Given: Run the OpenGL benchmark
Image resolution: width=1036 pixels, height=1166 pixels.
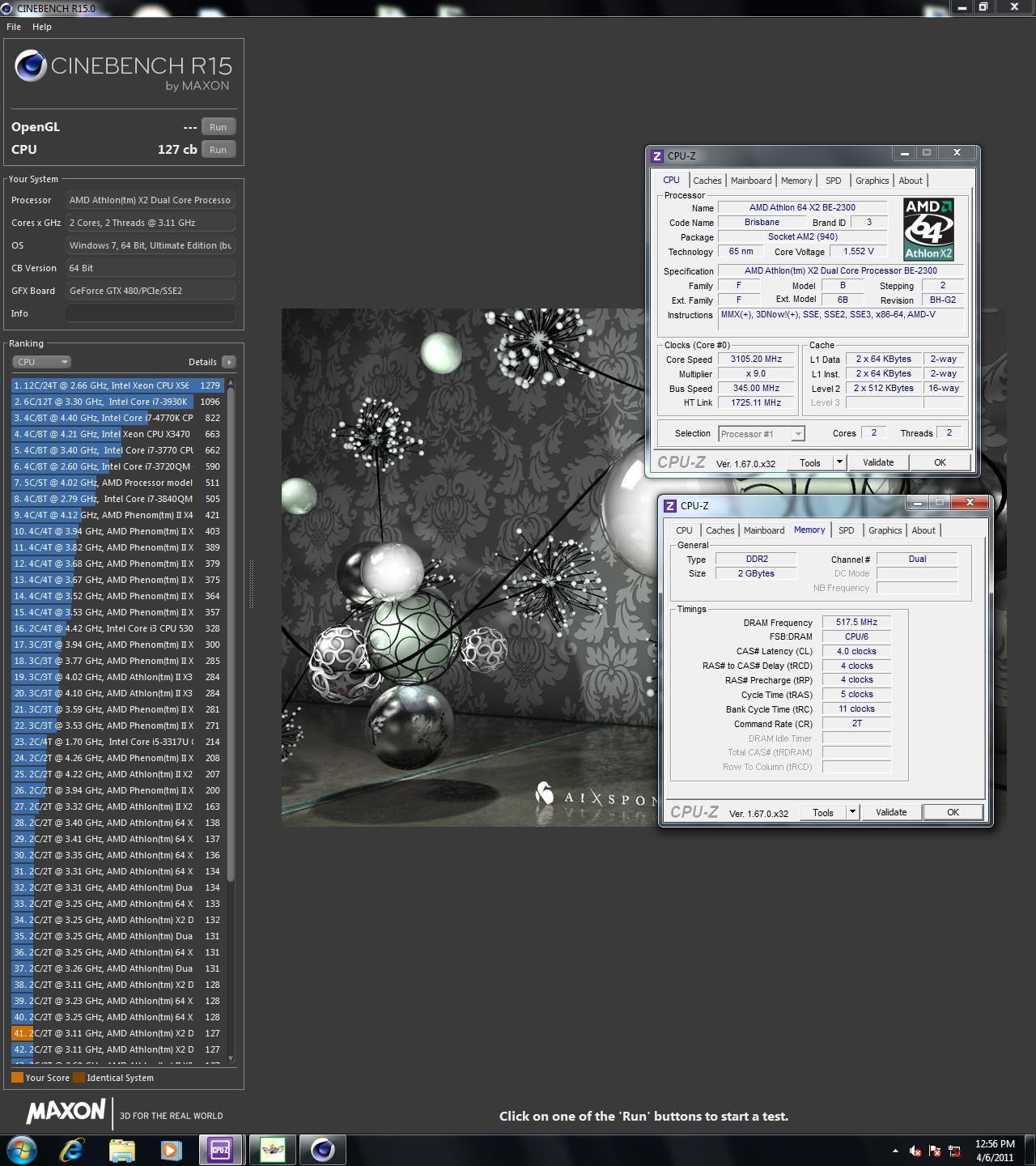Looking at the screenshot, I should (x=219, y=127).
